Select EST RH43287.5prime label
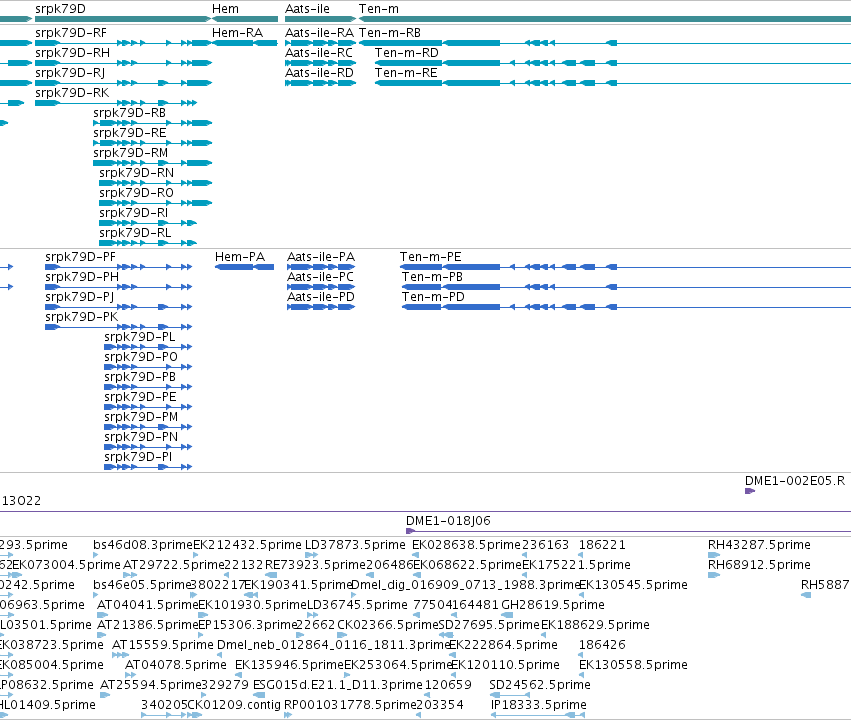851x720 pixels. pos(759,545)
